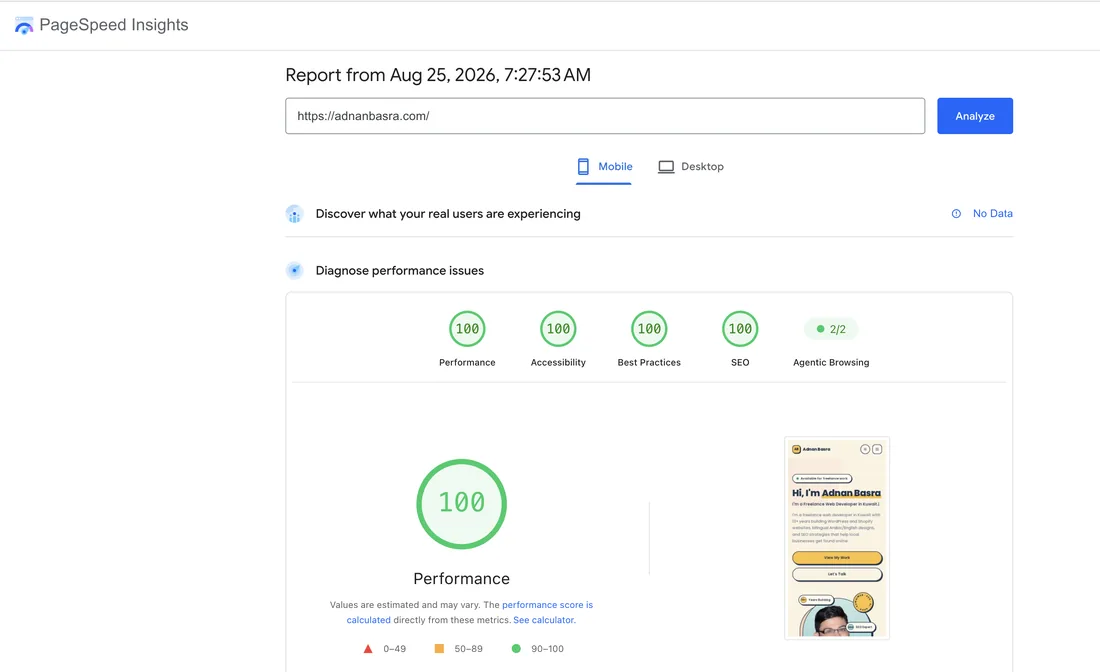
Task: Select the Agentic Browsing 2/2 badge
Action: click(831, 329)
